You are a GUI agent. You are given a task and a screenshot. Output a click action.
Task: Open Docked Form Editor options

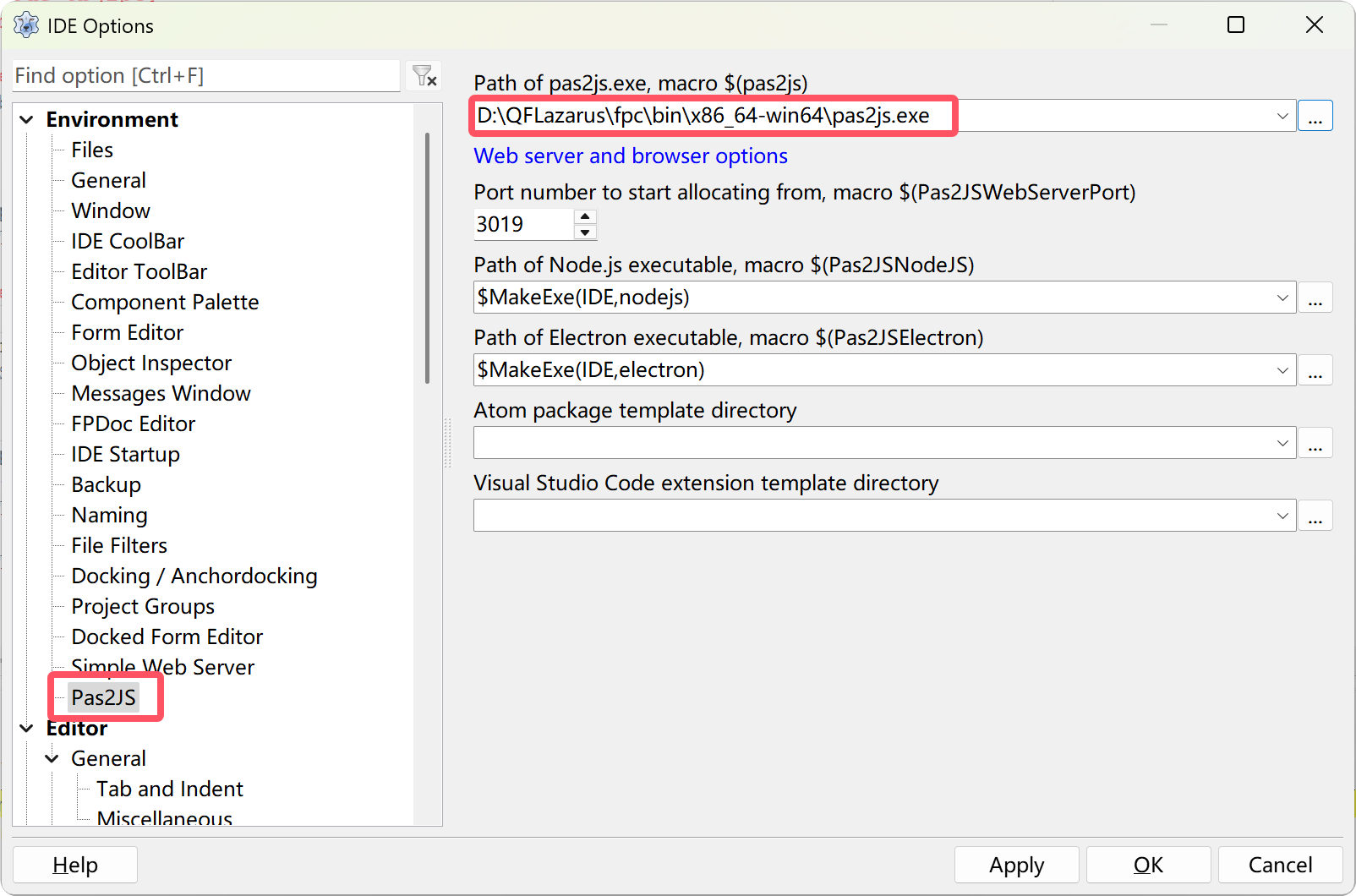click(x=167, y=637)
